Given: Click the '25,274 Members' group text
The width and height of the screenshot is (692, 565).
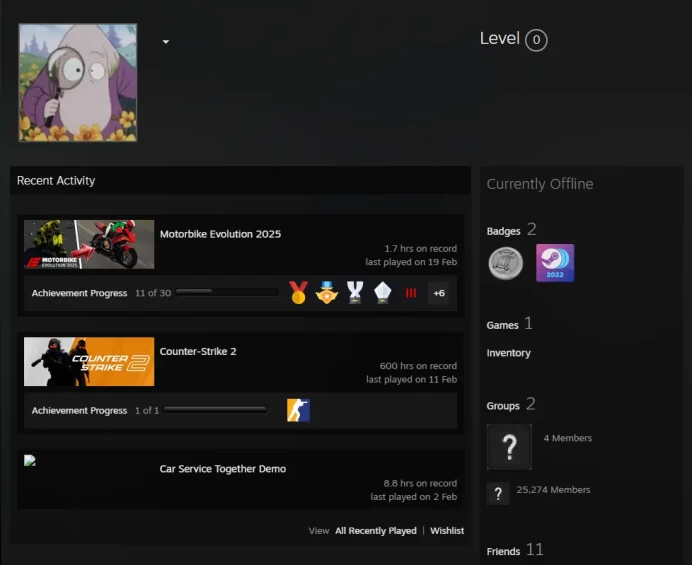Looking at the screenshot, I should [553, 490].
